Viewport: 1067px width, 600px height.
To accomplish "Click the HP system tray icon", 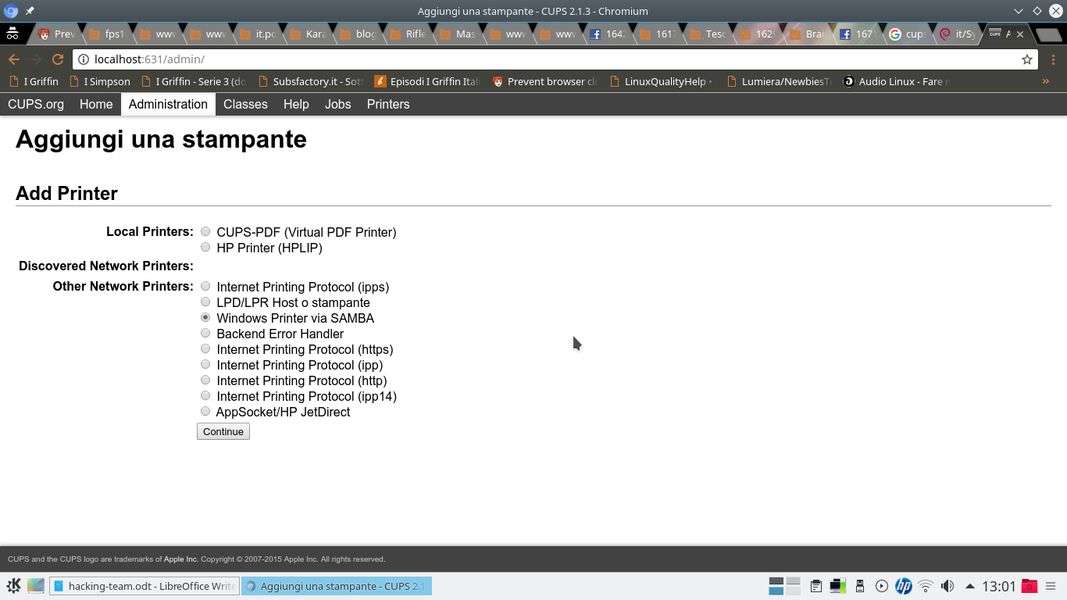I will (x=904, y=586).
